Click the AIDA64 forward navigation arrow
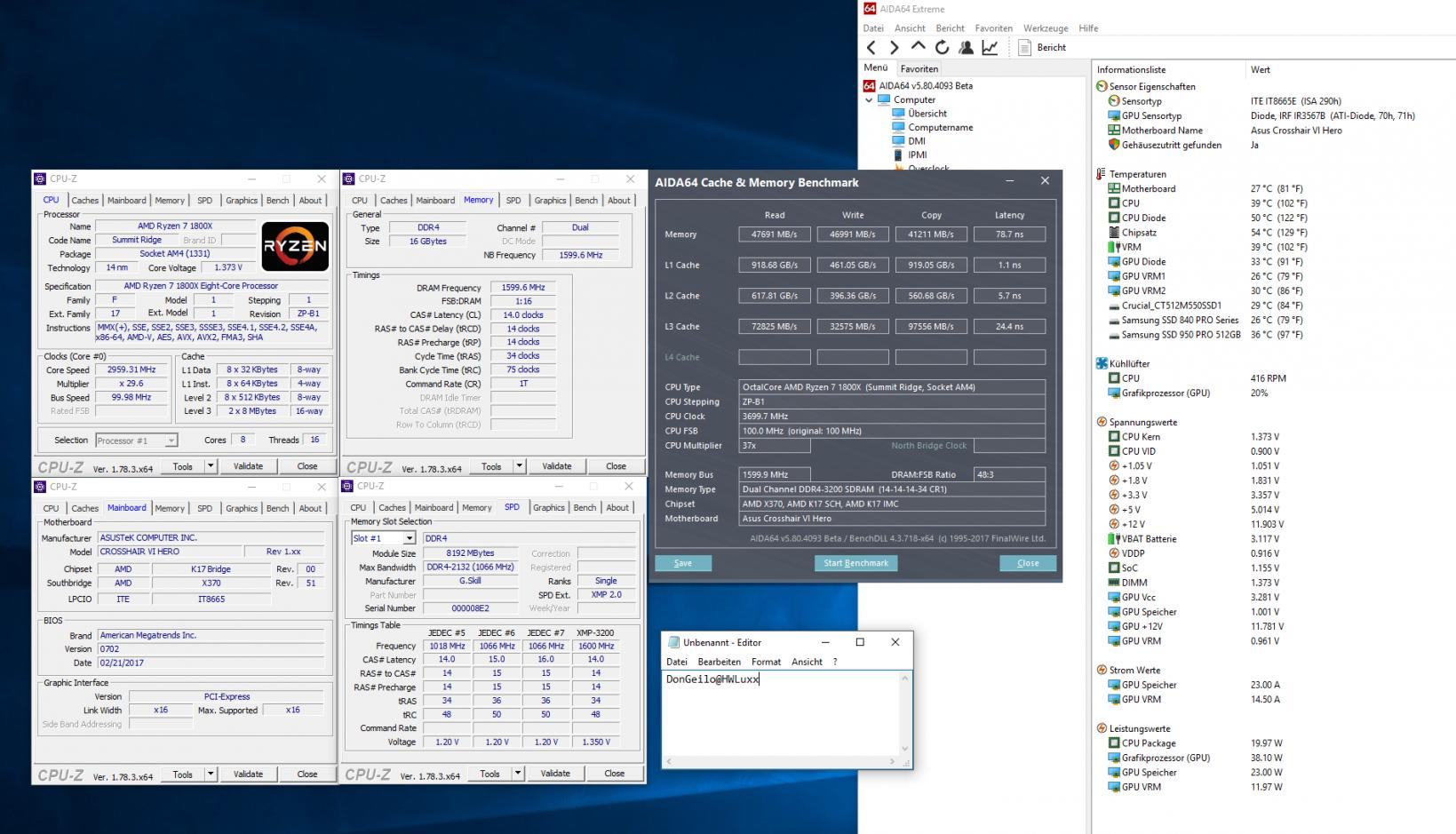 895,48
